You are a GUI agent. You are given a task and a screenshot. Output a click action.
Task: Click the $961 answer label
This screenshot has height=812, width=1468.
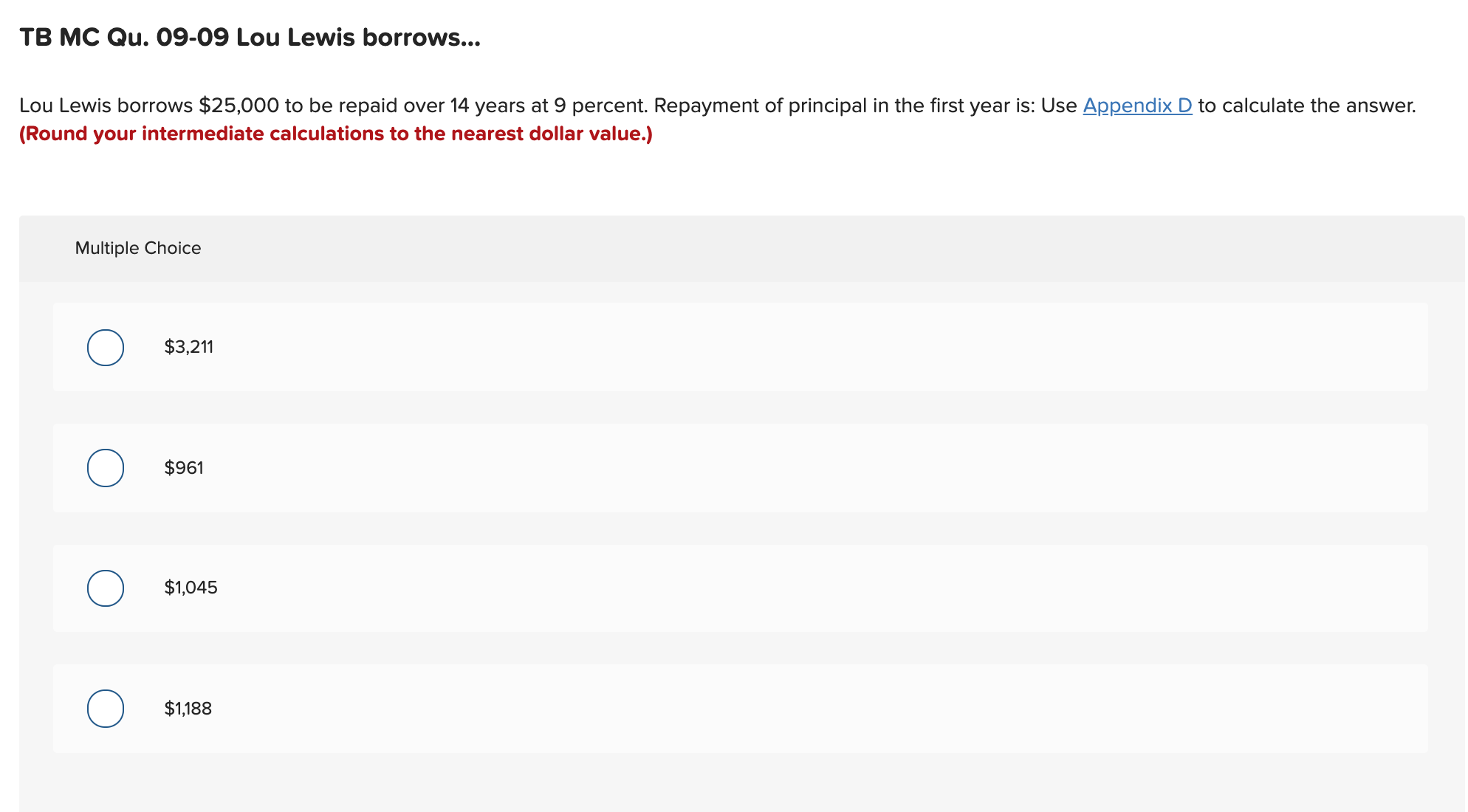183,467
